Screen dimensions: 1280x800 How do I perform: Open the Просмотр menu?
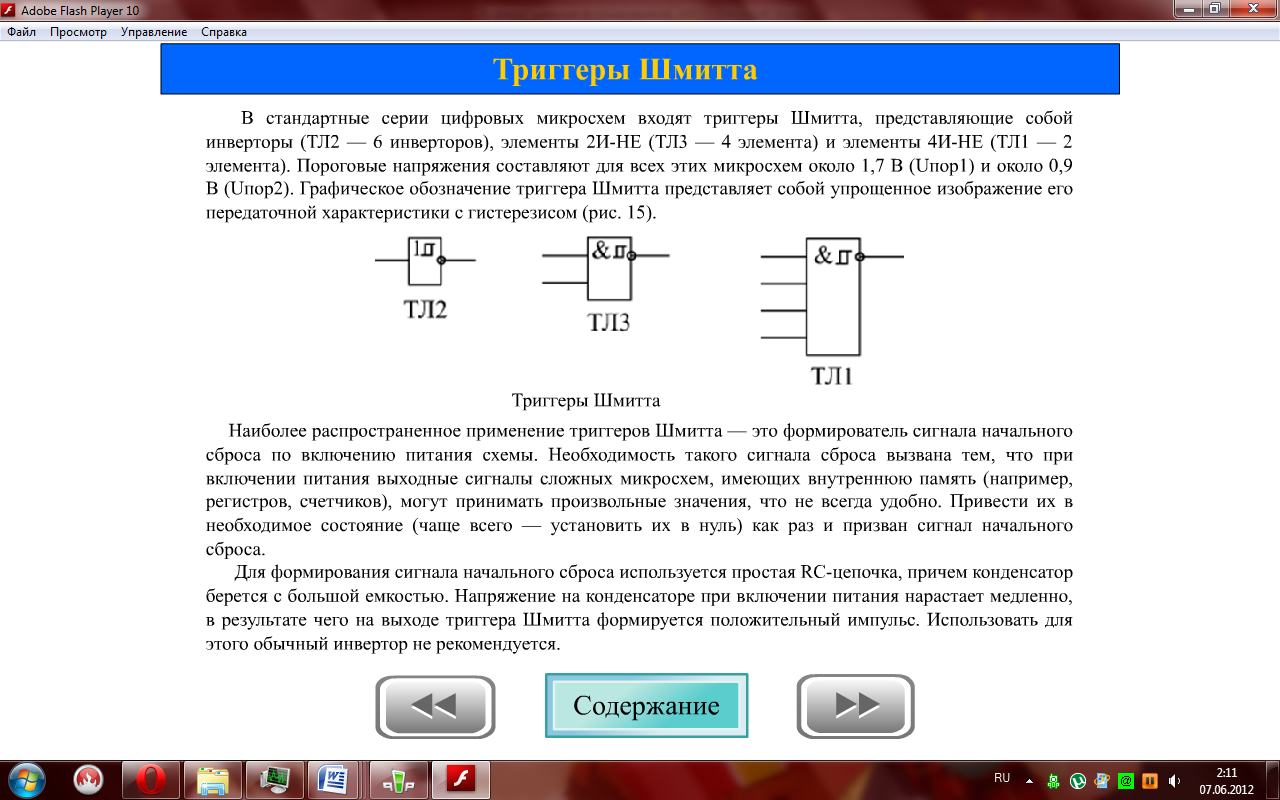(x=78, y=32)
